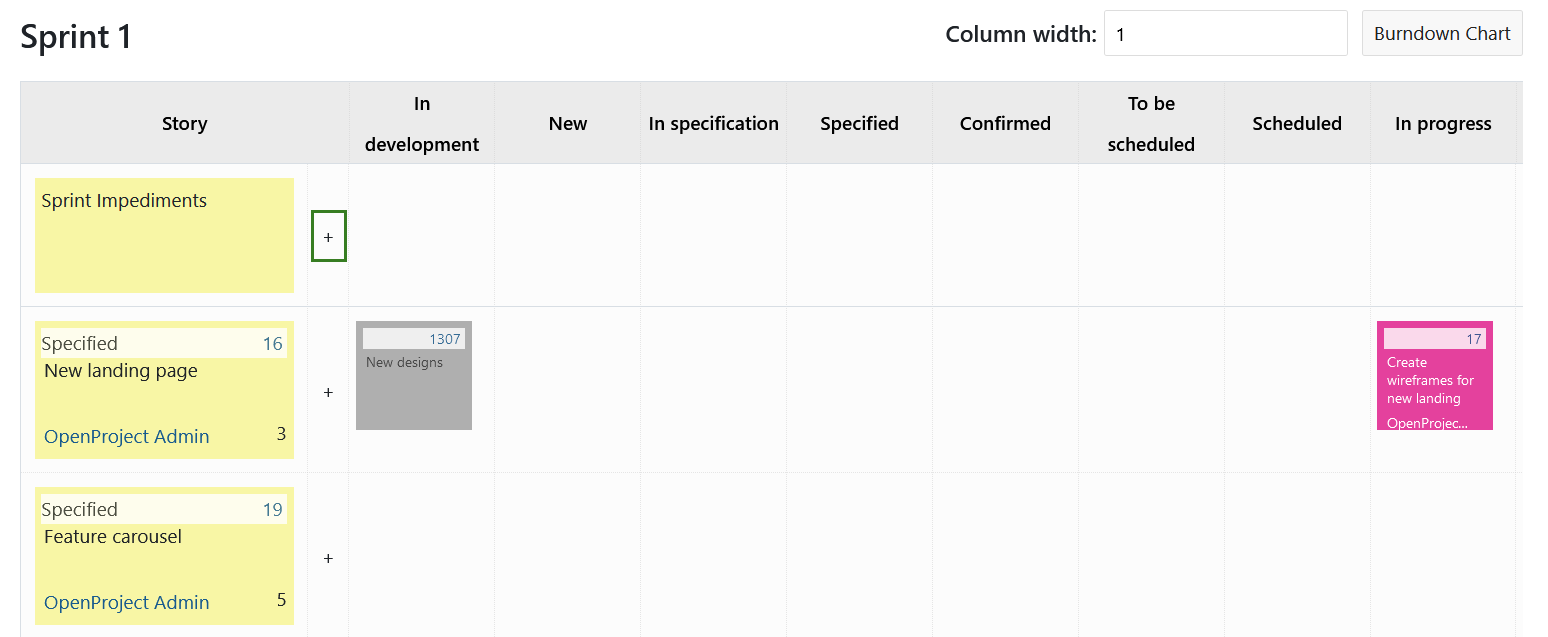
Task: Click OpenProject Admin on New landing page card
Action: (126, 436)
